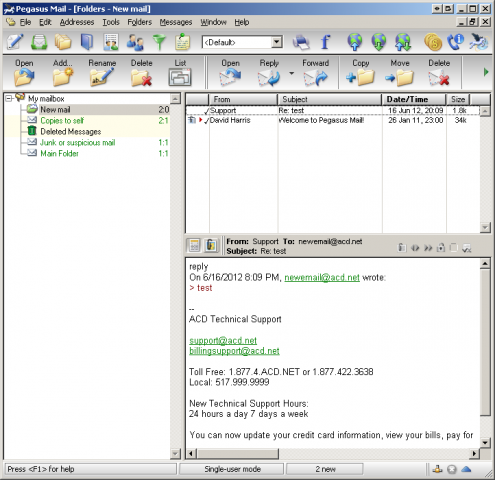Expand the Reply options arrow
The image size is (495, 480).
point(291,73)
